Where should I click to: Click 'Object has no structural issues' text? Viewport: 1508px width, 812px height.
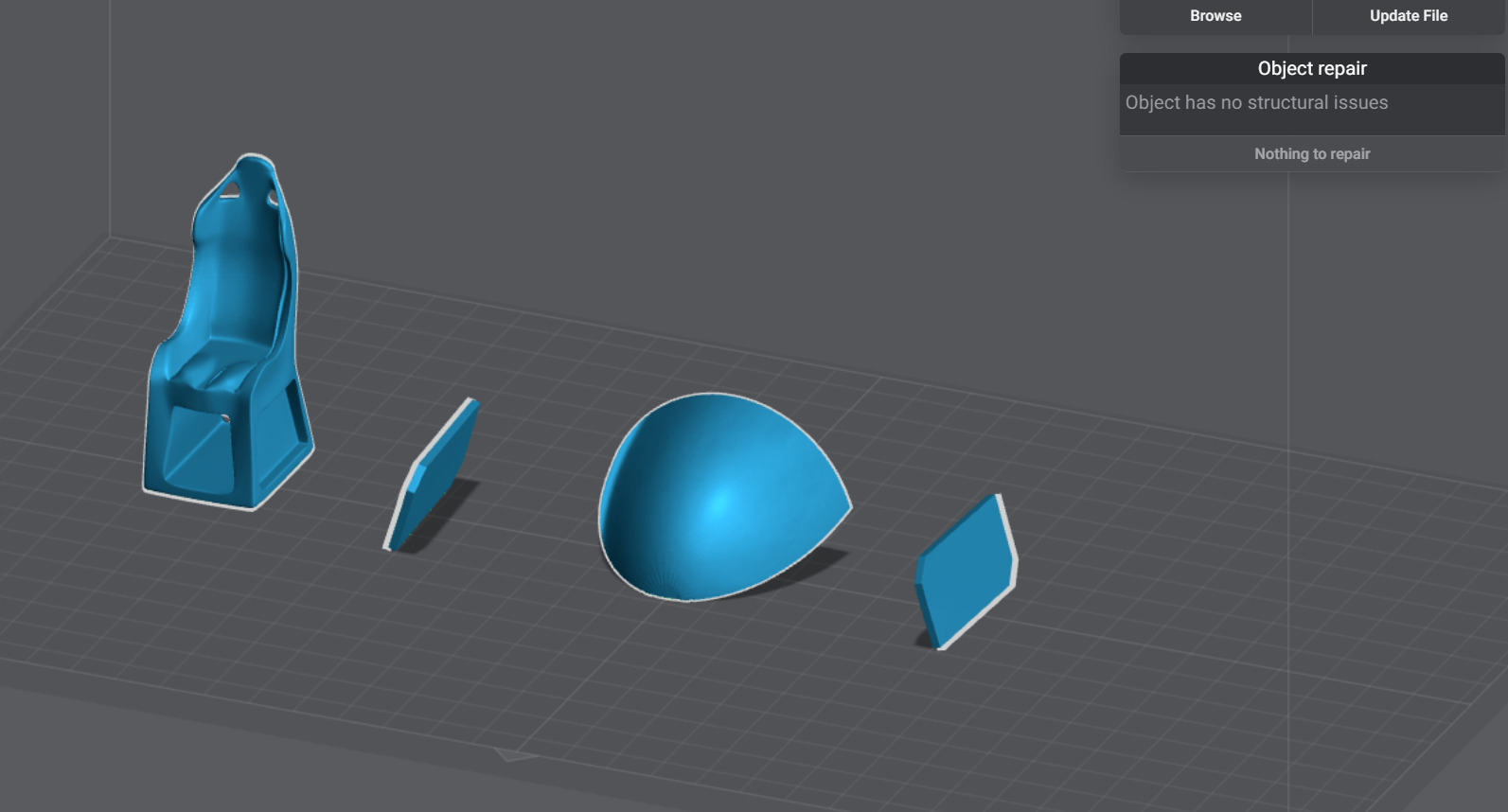tap(1256, 102)
